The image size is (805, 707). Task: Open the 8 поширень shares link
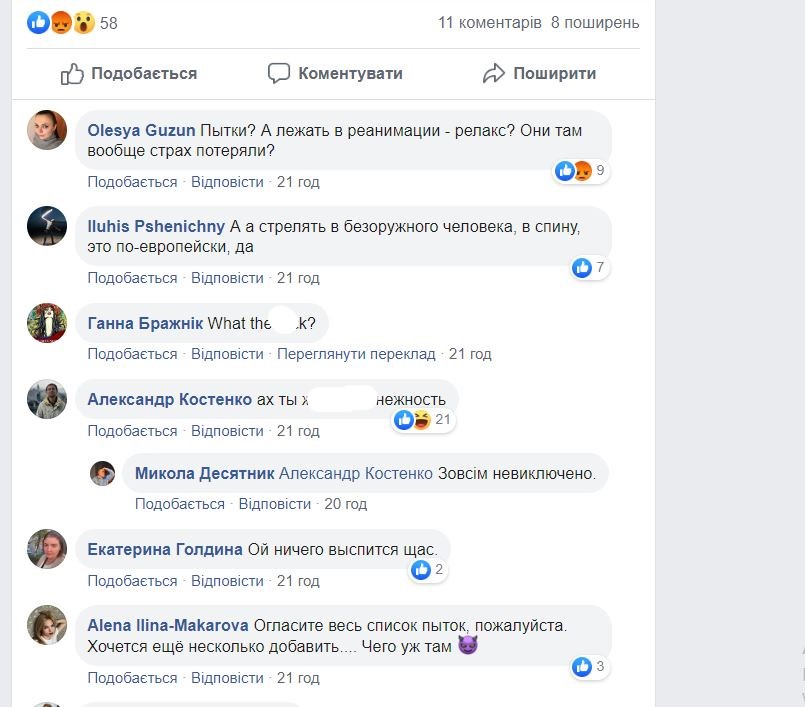click(595, 22)
